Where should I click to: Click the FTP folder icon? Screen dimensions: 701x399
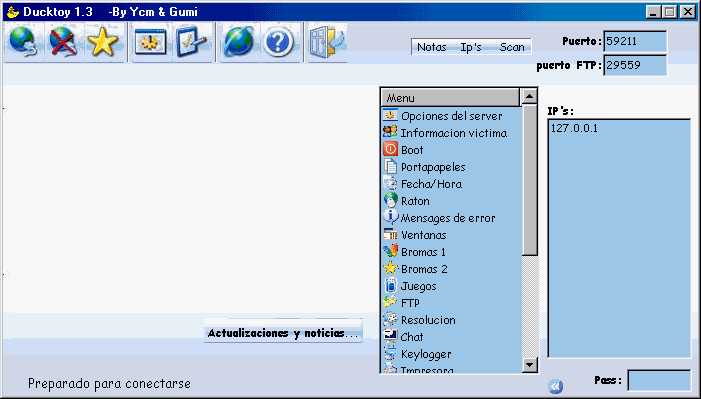(x=390, y=302)
